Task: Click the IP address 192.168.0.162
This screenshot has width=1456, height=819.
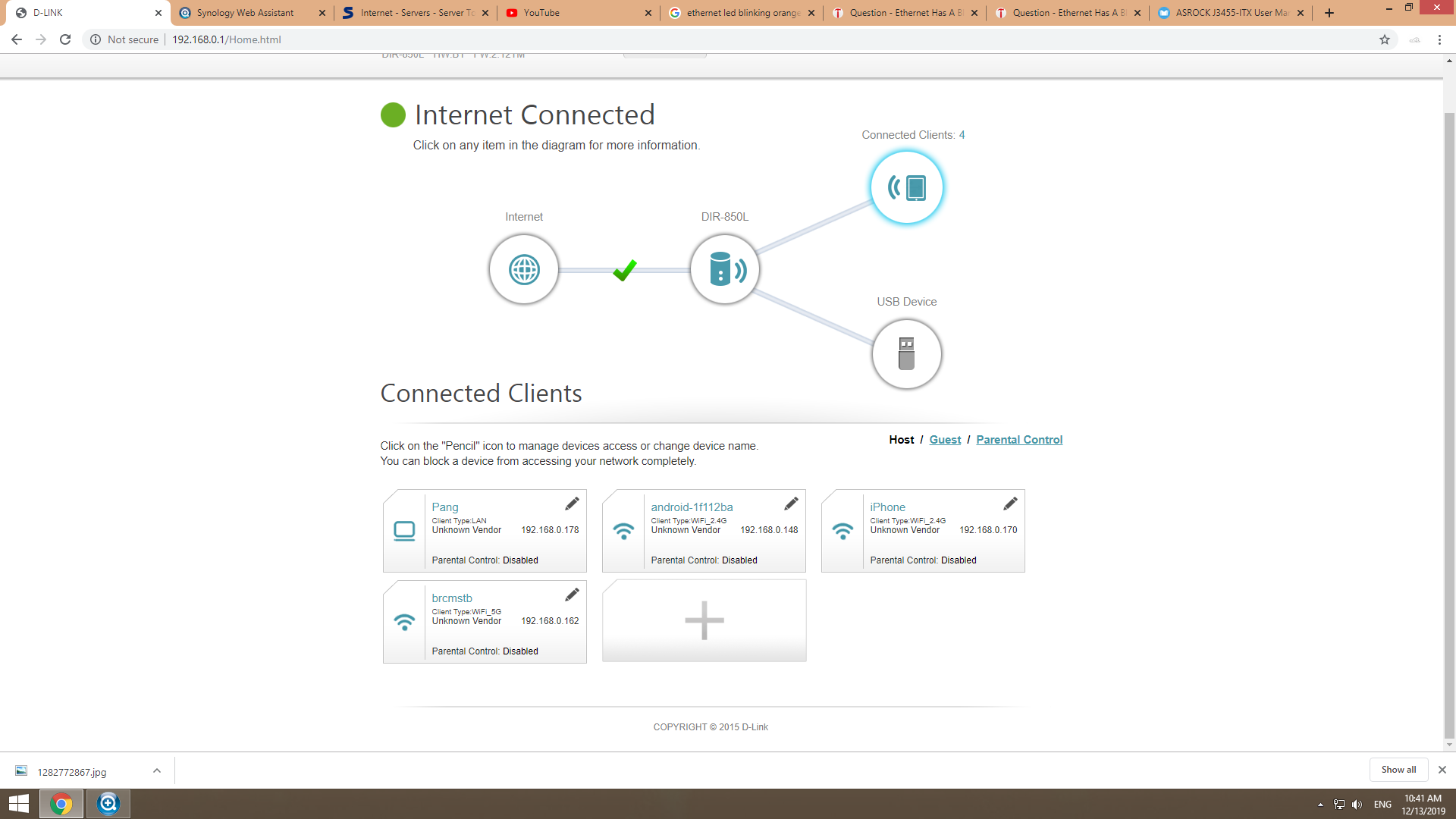Action: coord(550,621)
